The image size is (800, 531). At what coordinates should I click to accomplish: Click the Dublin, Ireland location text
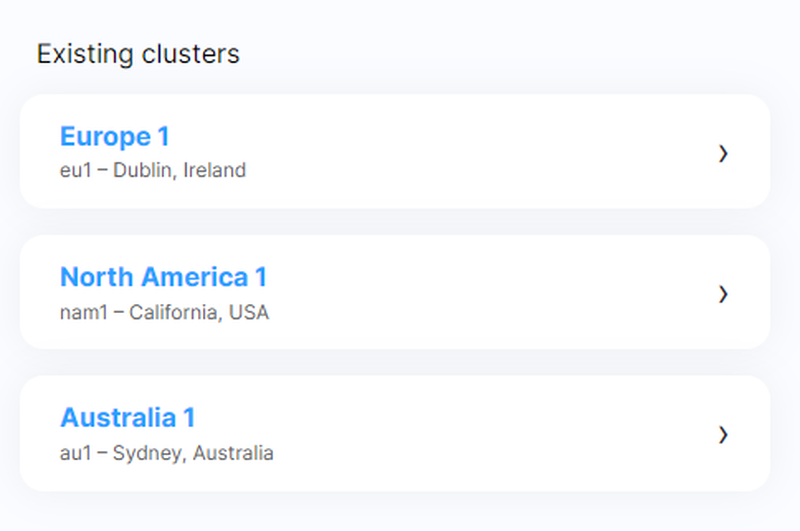179,170
